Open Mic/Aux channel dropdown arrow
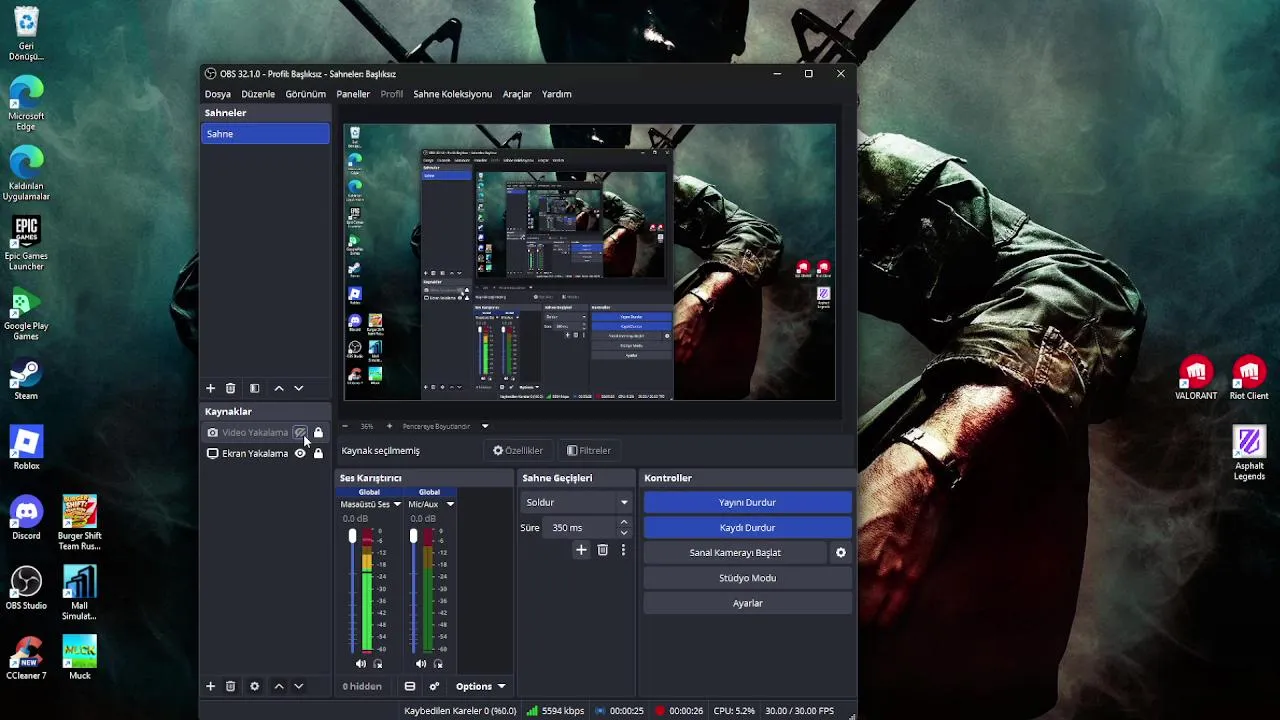Viewport: 1280px width, 720px height. [450, 504]
